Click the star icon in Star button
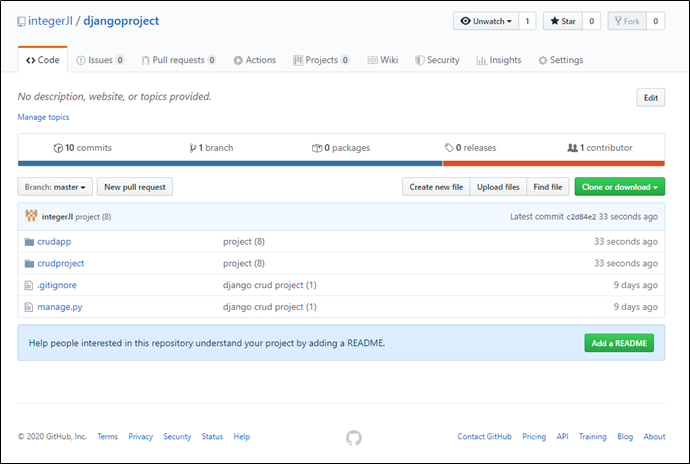Viewport: 690px width, 464px height. coord(554,21)
